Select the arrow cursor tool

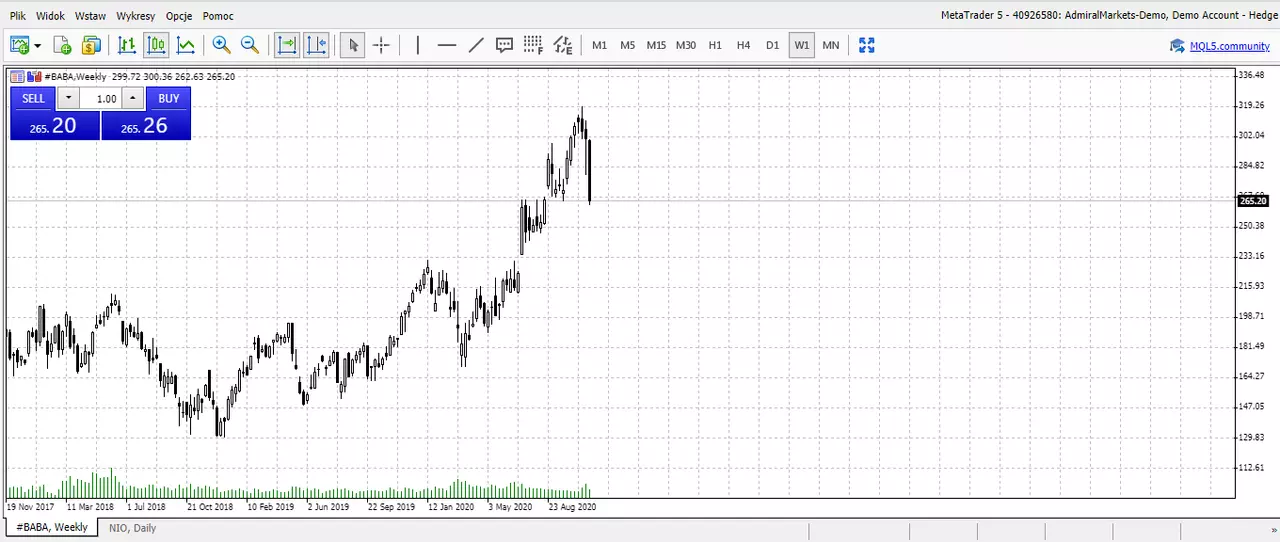[x=352, y=45]
